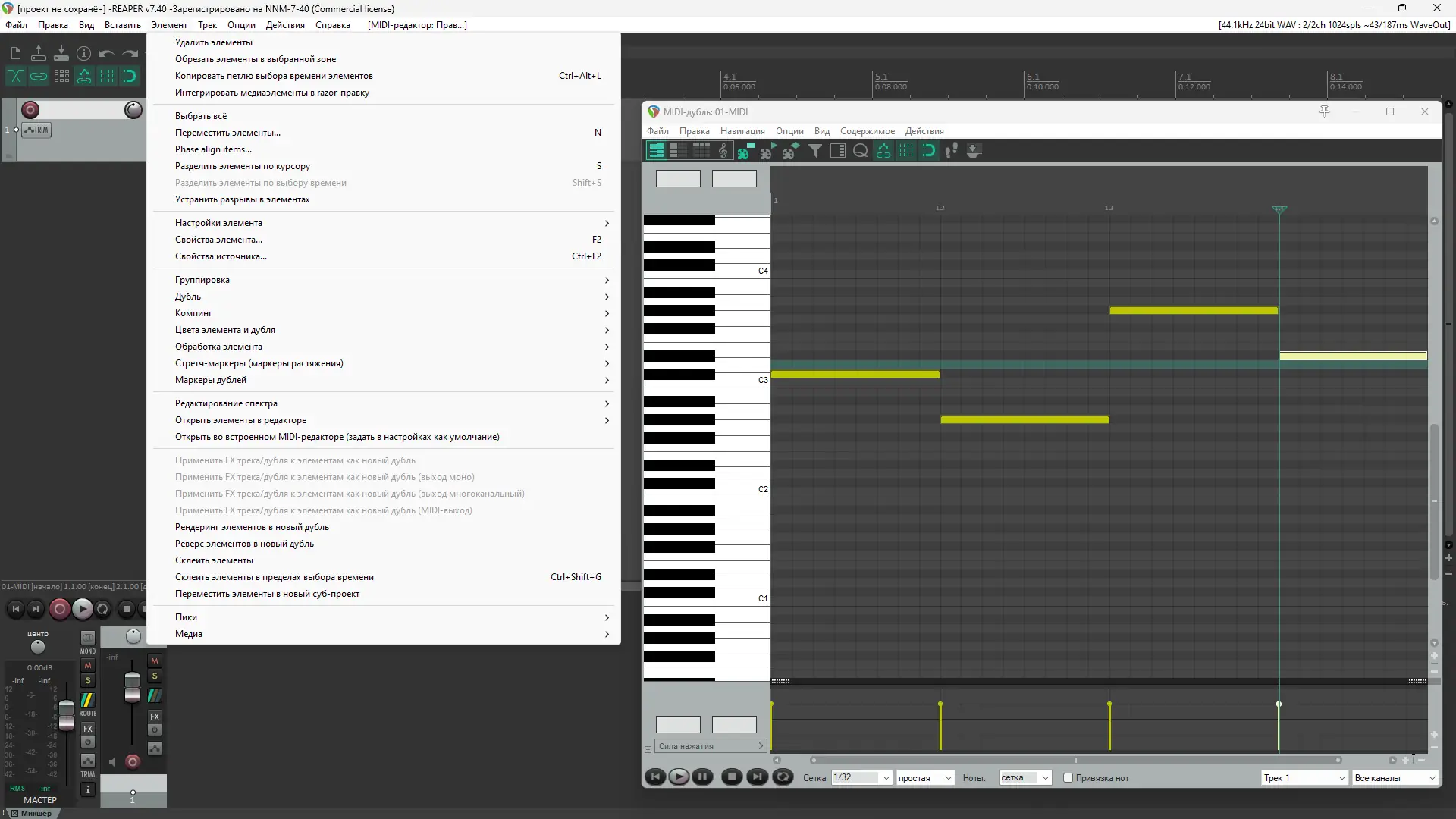Image resolution: width=1456 pixels, height=819 pixels.
Task: Select Склеить элементы menu entry
Action: pos(215,560)
